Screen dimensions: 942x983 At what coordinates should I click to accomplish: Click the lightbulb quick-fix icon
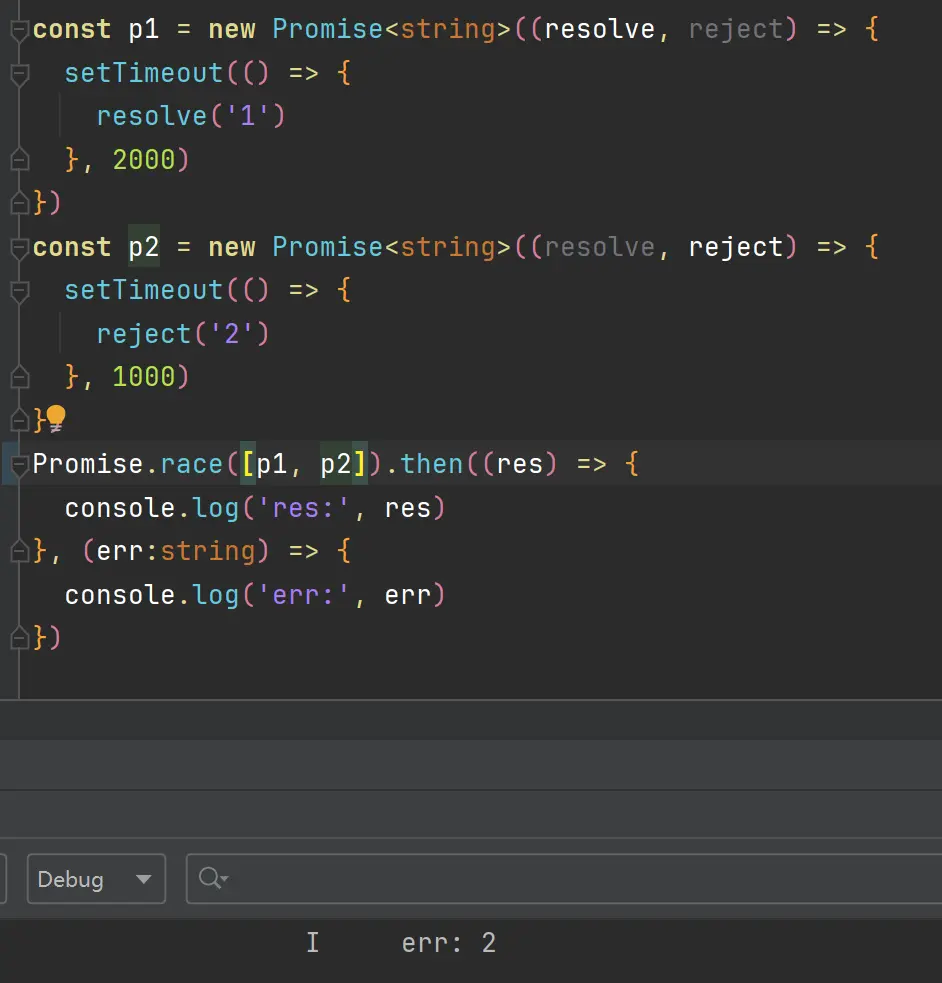[54, 419]
